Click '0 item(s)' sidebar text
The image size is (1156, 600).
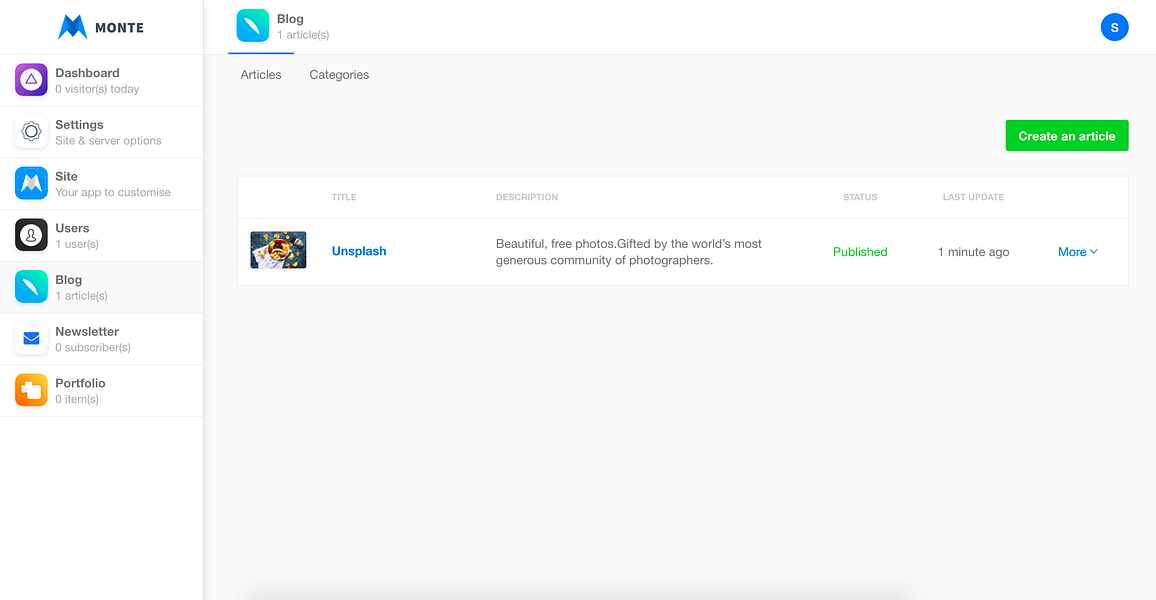(x=77, y=400)
